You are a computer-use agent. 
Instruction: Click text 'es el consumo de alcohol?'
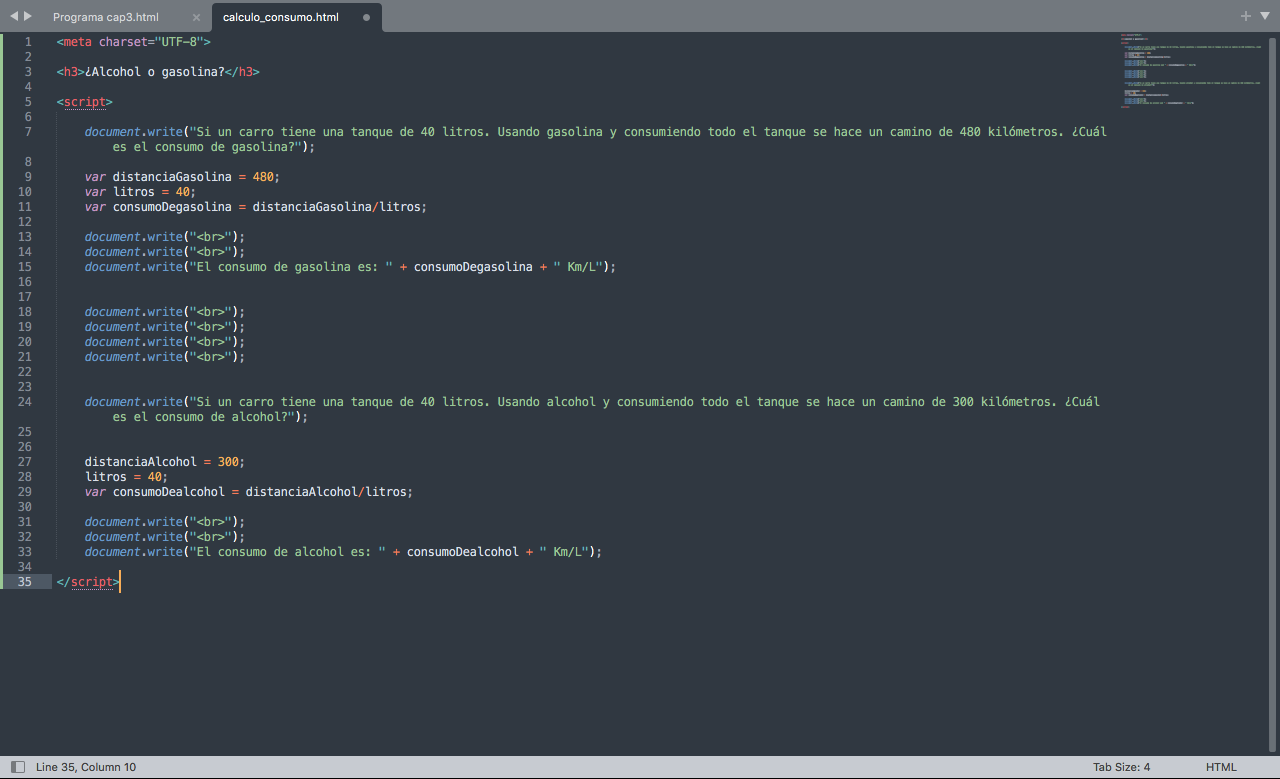click(x=201, y=417)
